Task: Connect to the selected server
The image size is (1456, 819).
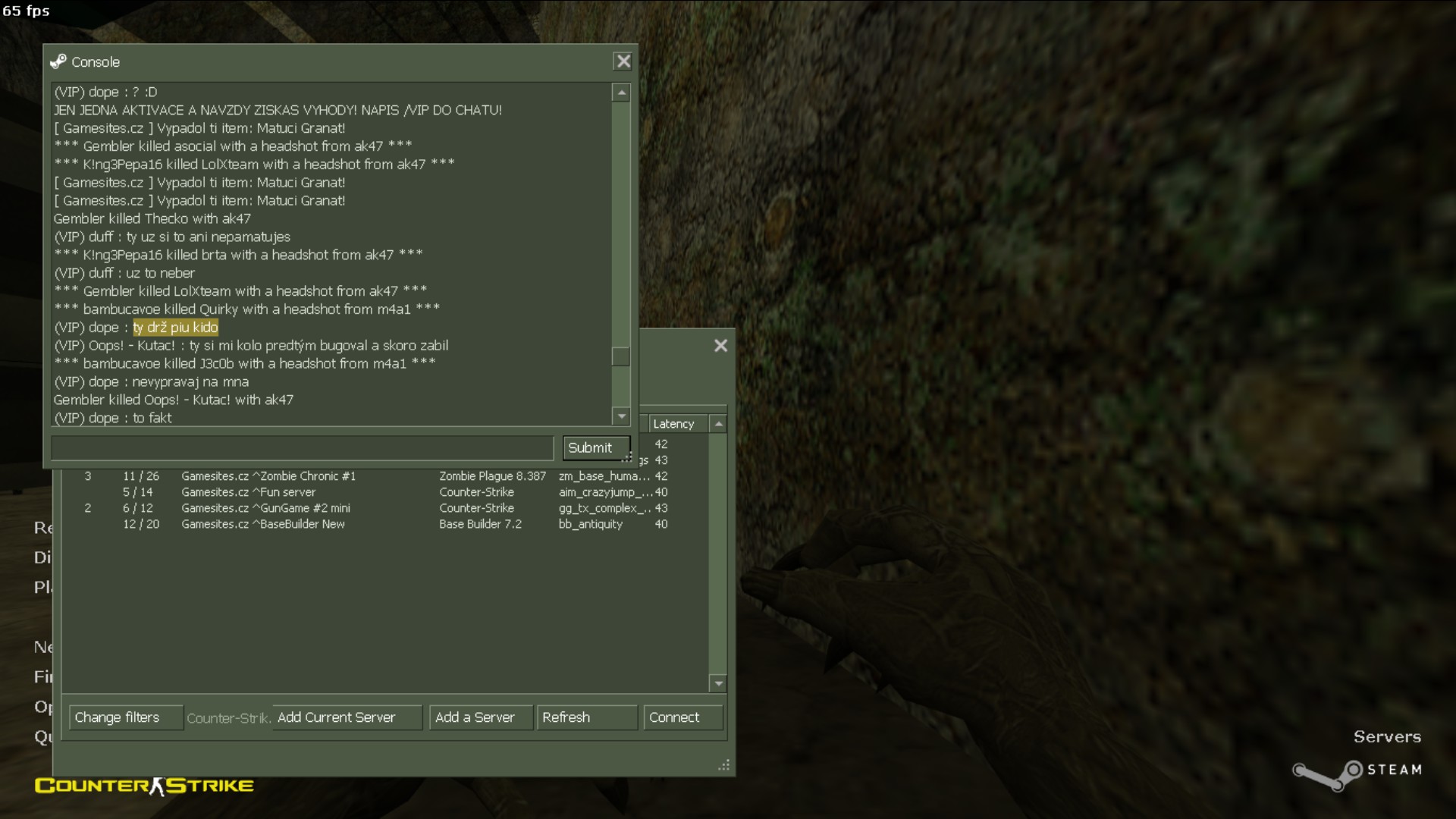Action: point(682,717)
